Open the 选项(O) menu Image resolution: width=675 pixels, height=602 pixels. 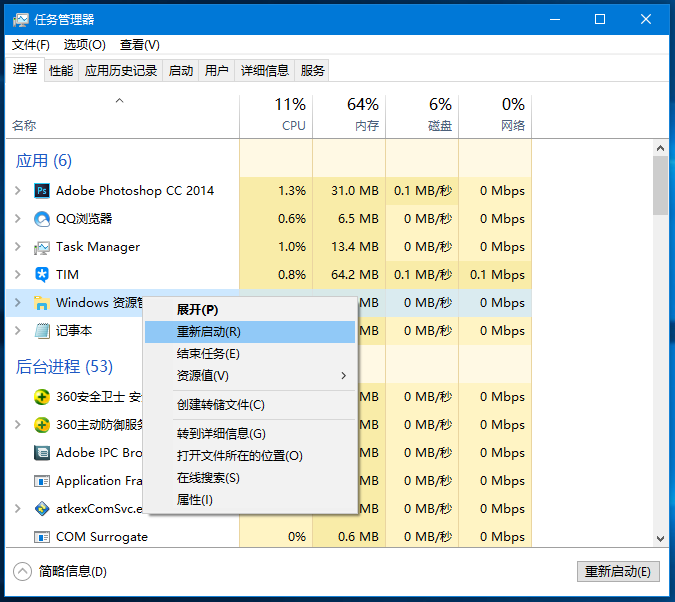pyautogui.click(x=84, y=45)
